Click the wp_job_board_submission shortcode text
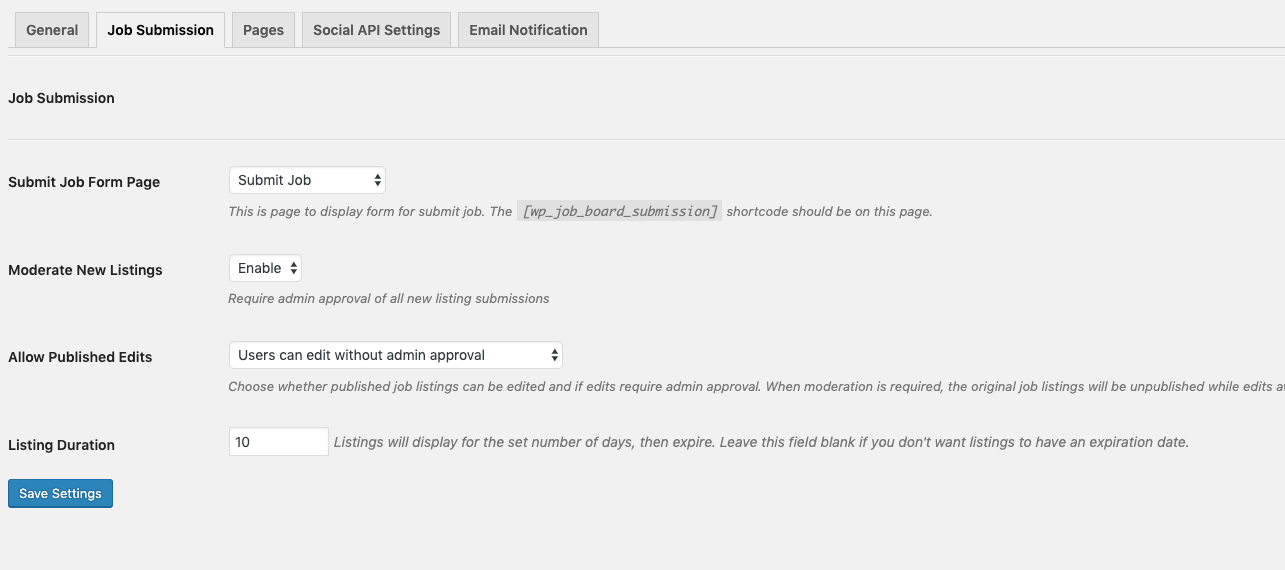 click(620, 212)
